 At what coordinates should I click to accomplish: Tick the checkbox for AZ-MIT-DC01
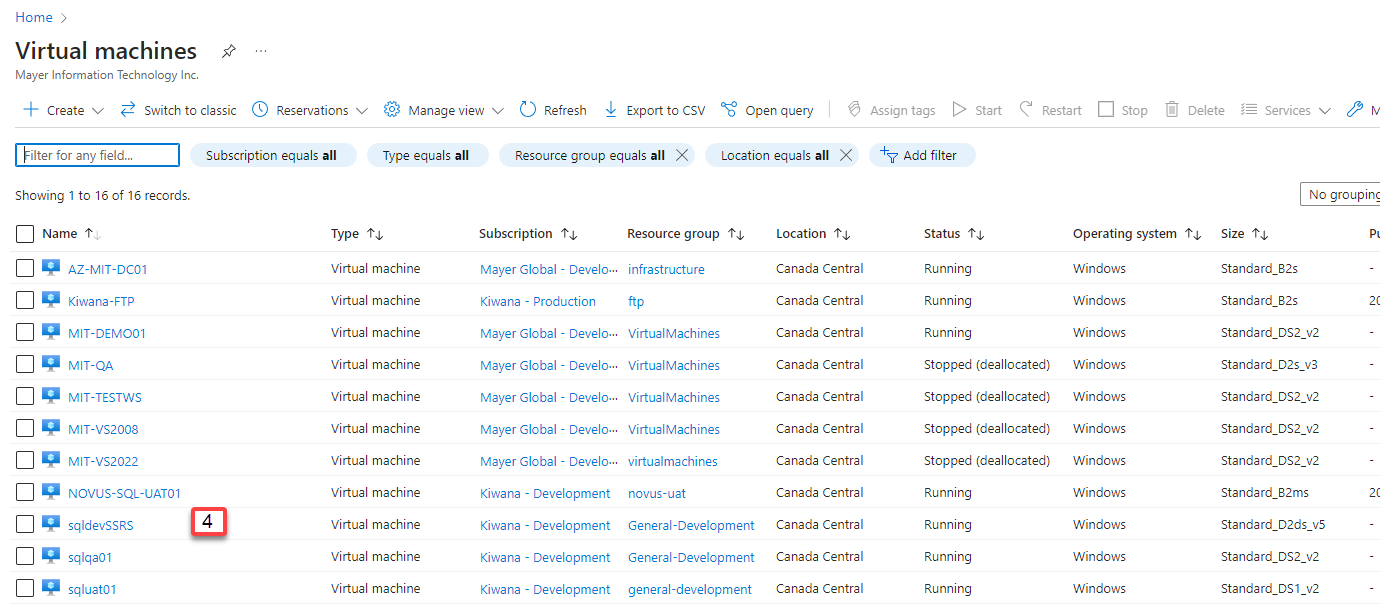pos(25,269)
